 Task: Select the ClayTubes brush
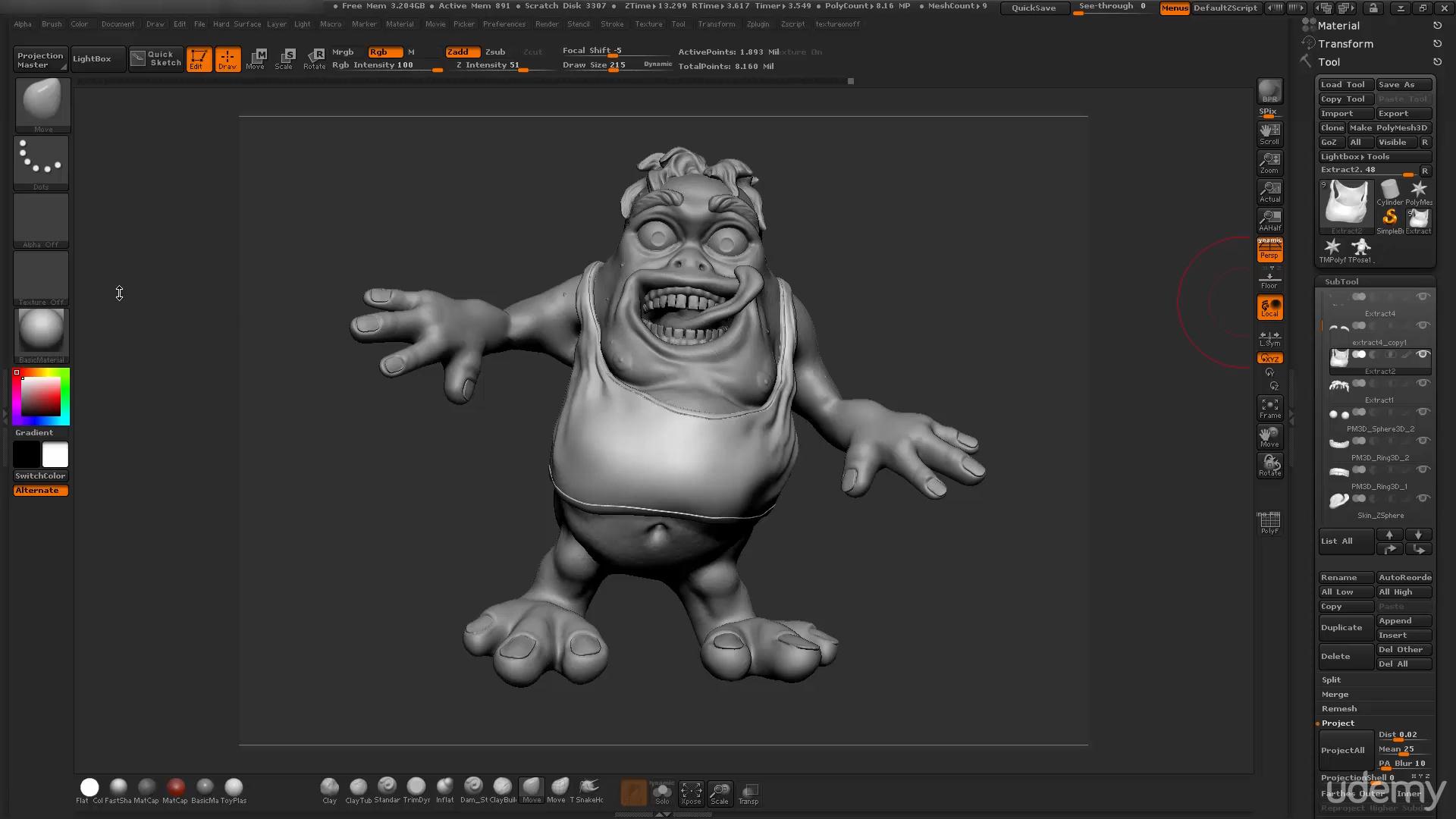click(x=358, y=791)
